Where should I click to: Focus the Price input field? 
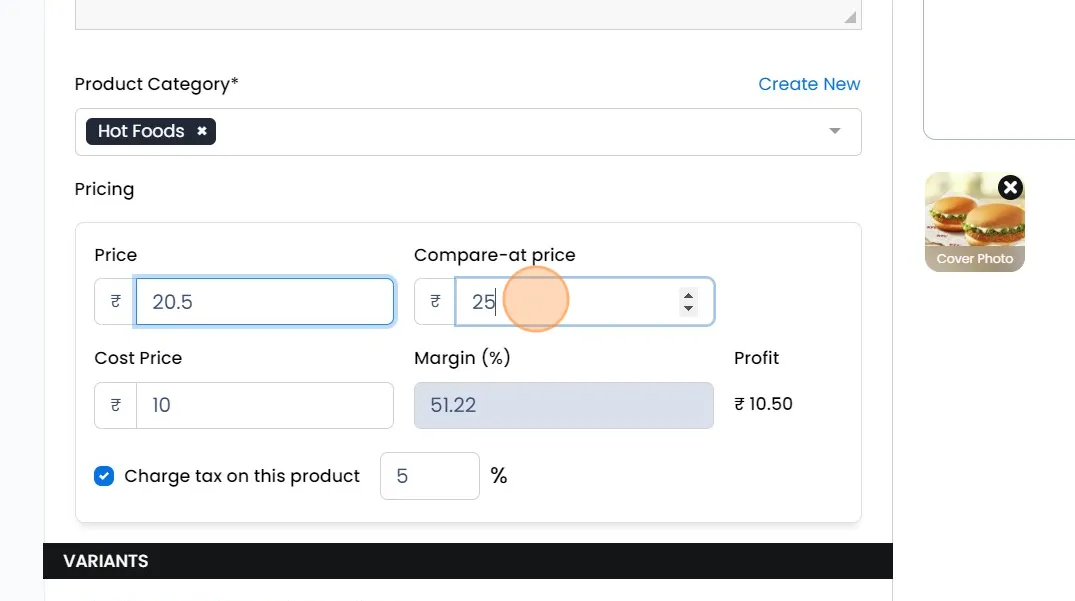[x=264, y=301]
